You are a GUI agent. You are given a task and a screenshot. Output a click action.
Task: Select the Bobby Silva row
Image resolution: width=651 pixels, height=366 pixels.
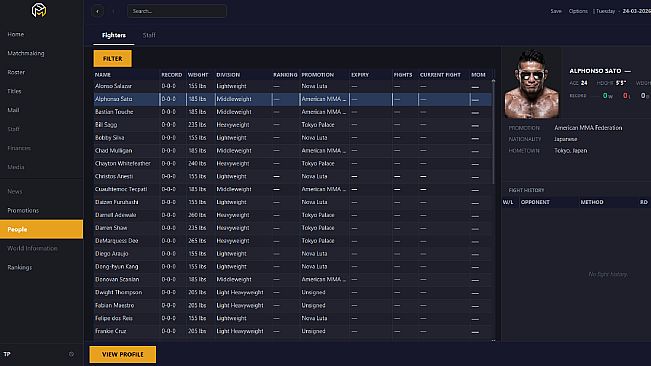(x=293, y=138)
